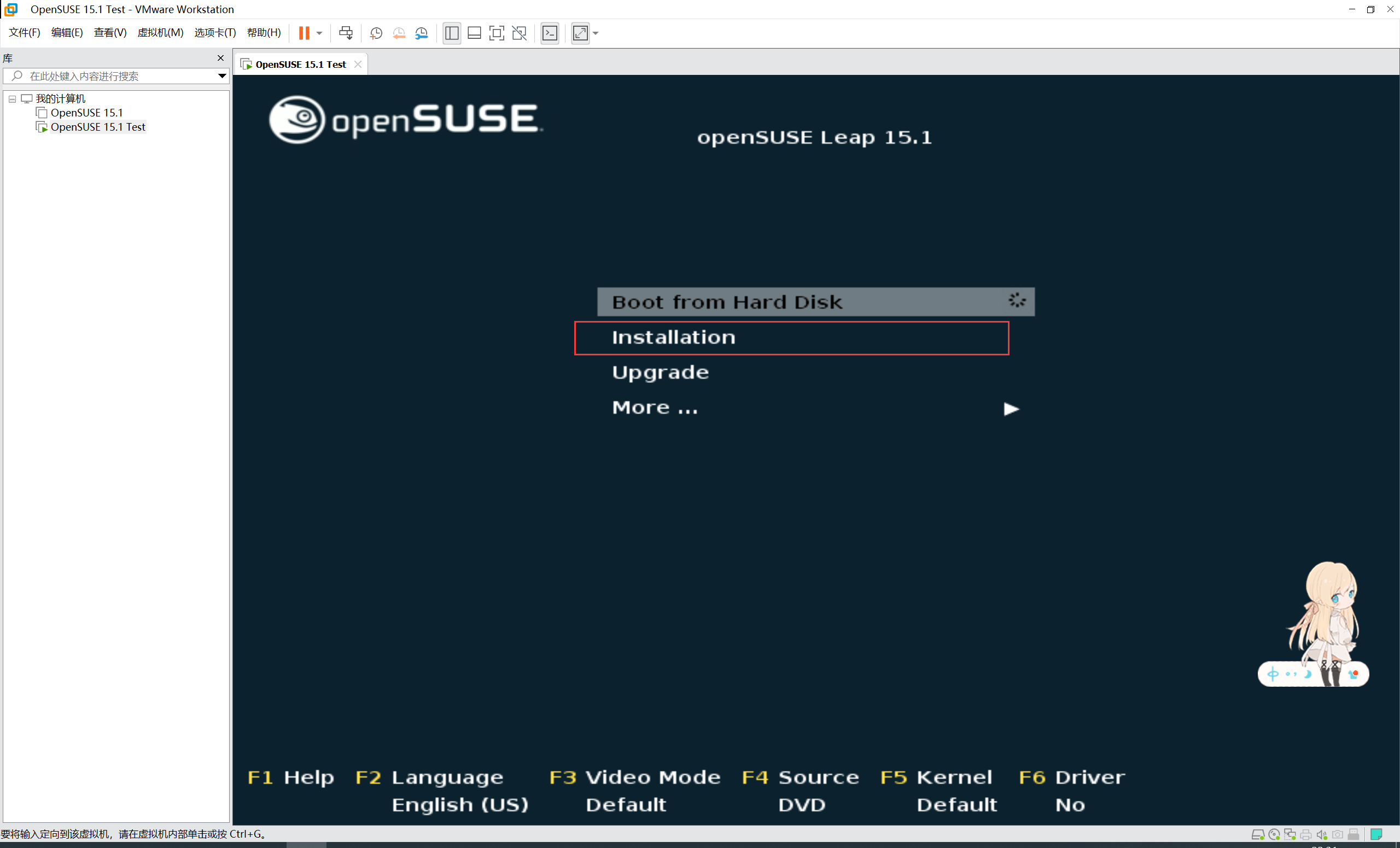
Task: Click the sound card status icon
Action: (x=1322, y=834)
